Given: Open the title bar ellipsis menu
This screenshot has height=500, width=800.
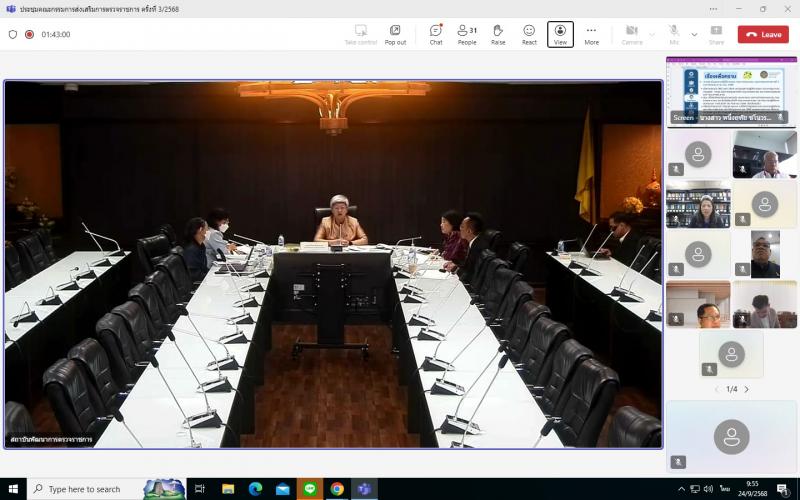Looking at the screenshot, I should [713, 9].
